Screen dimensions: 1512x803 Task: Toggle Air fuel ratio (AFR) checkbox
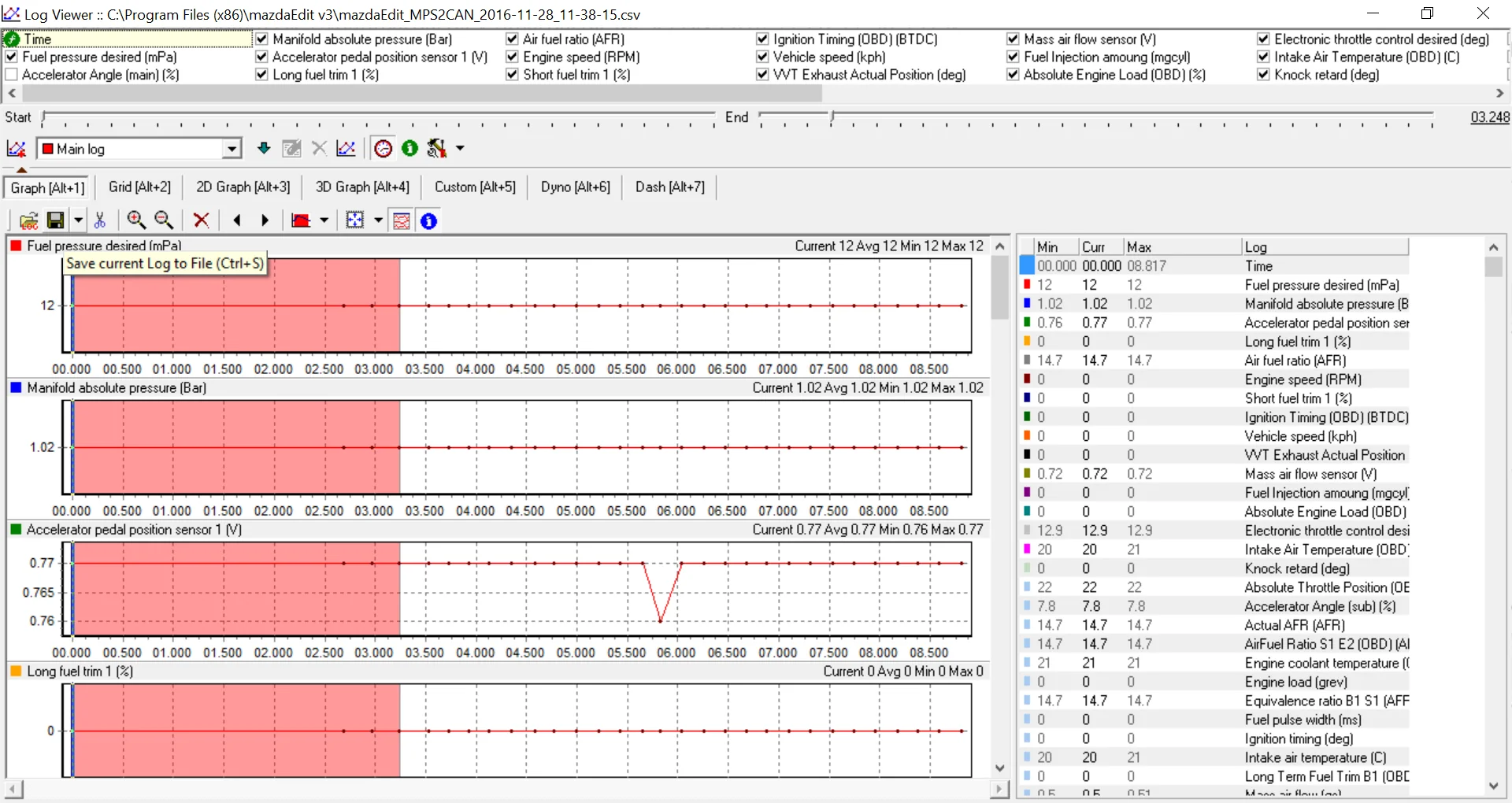512,39
